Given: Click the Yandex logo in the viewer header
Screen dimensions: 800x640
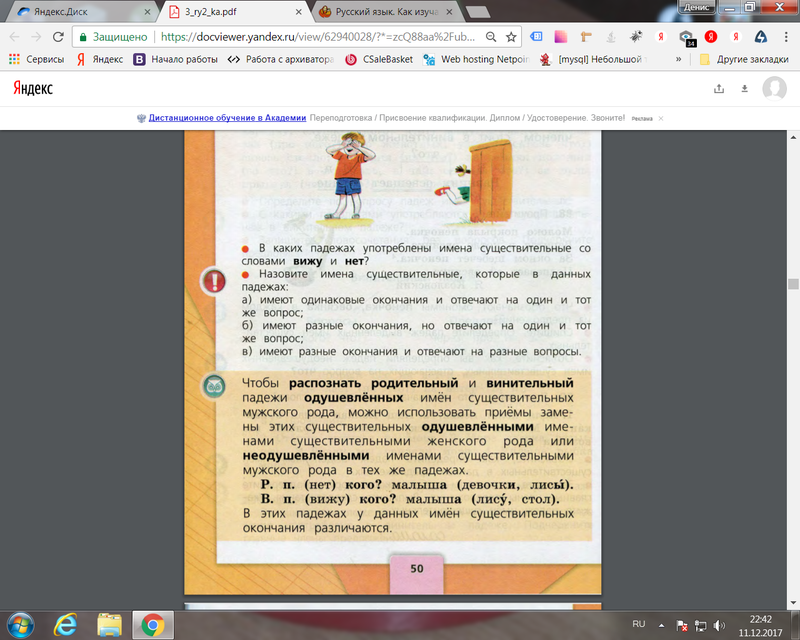Looking at the screenshot, I should pyautogui.click(x=32, y=88).
